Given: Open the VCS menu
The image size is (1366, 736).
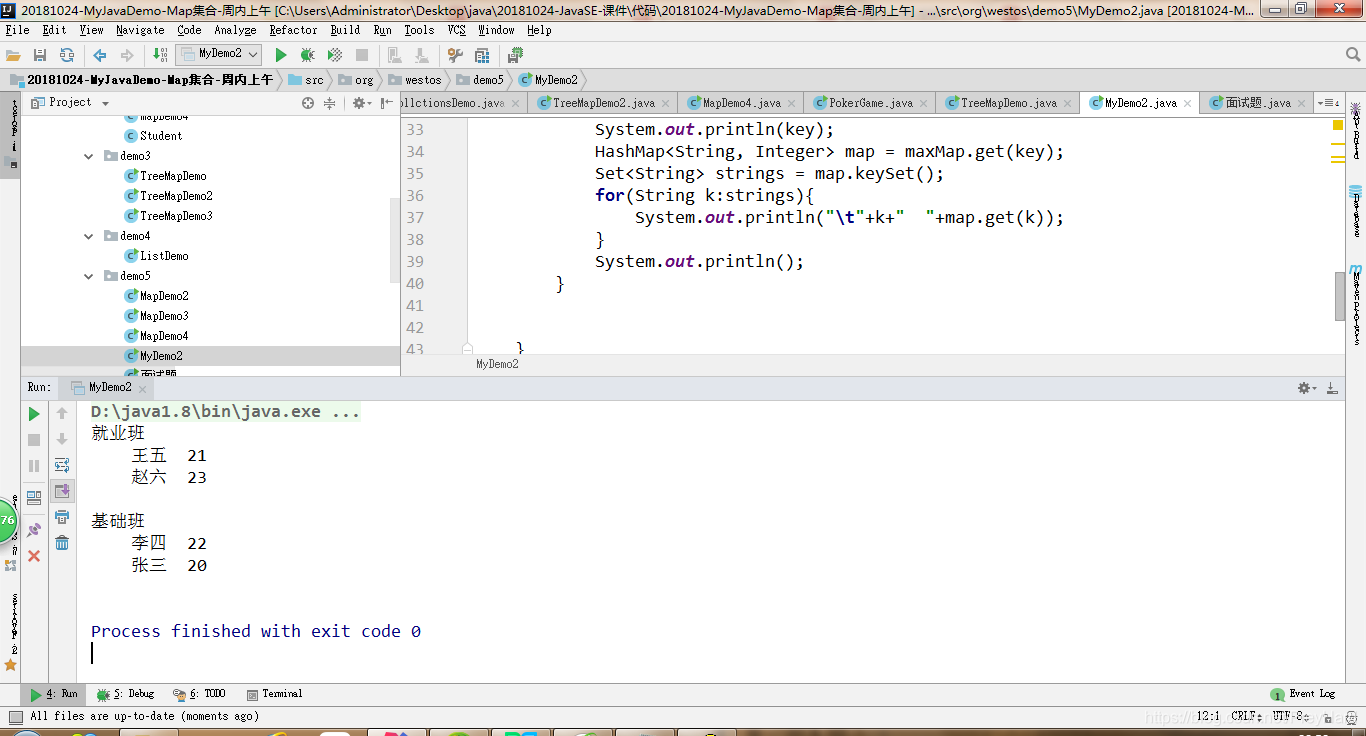Looking at the screenshot, I should [x=456, y=30].
